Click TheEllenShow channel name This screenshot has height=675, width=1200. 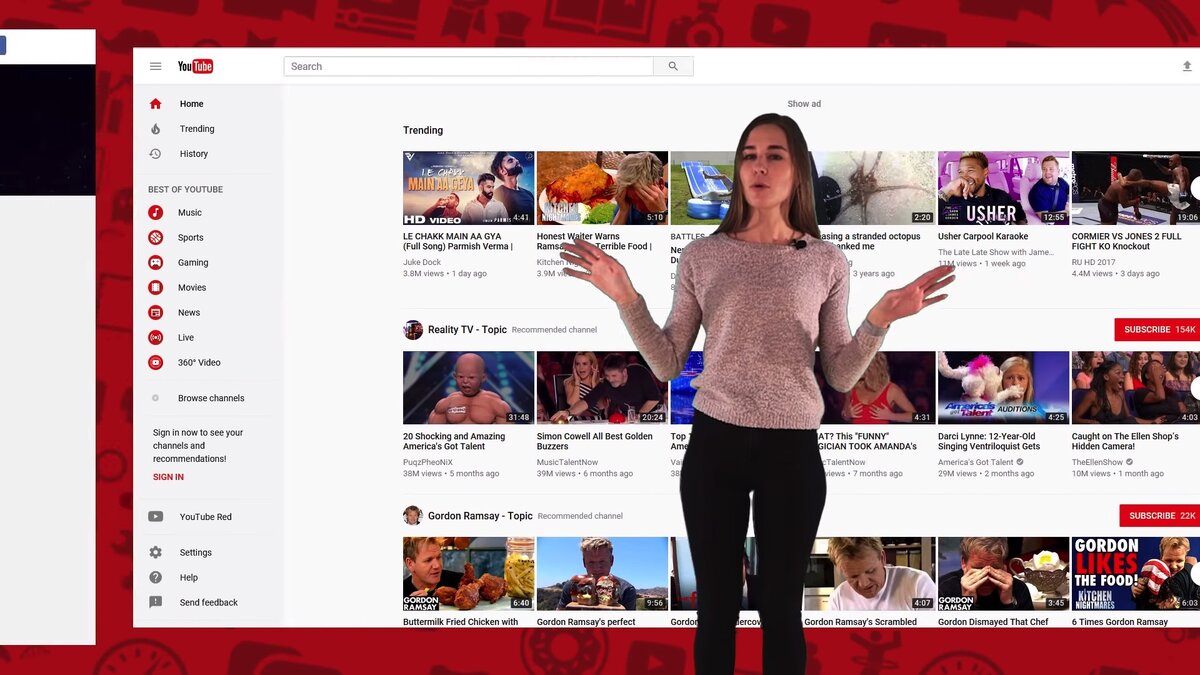pos(1097,462)
